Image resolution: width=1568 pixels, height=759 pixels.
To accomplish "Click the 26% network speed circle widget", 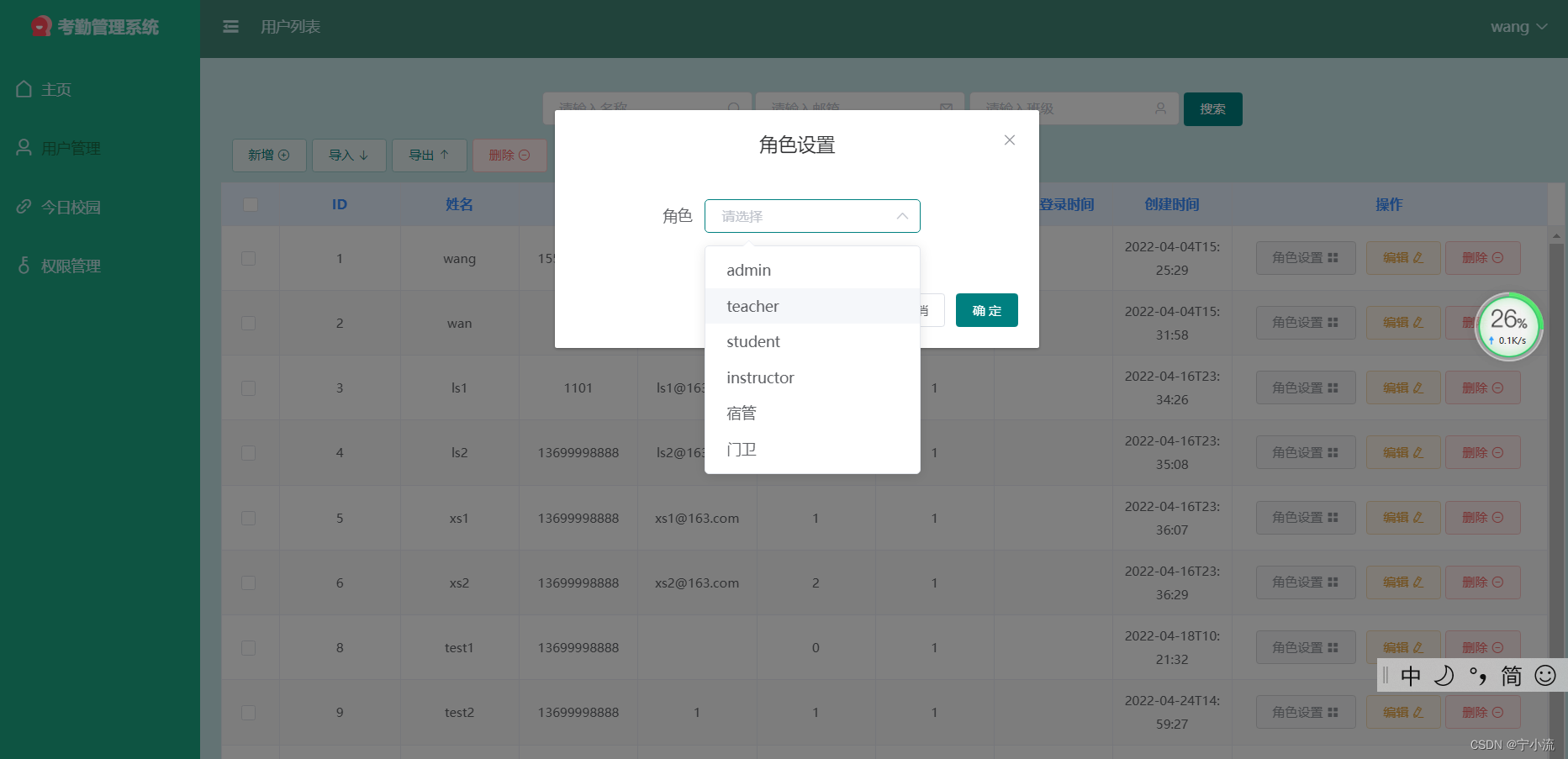I will (x=1509, y=326).
